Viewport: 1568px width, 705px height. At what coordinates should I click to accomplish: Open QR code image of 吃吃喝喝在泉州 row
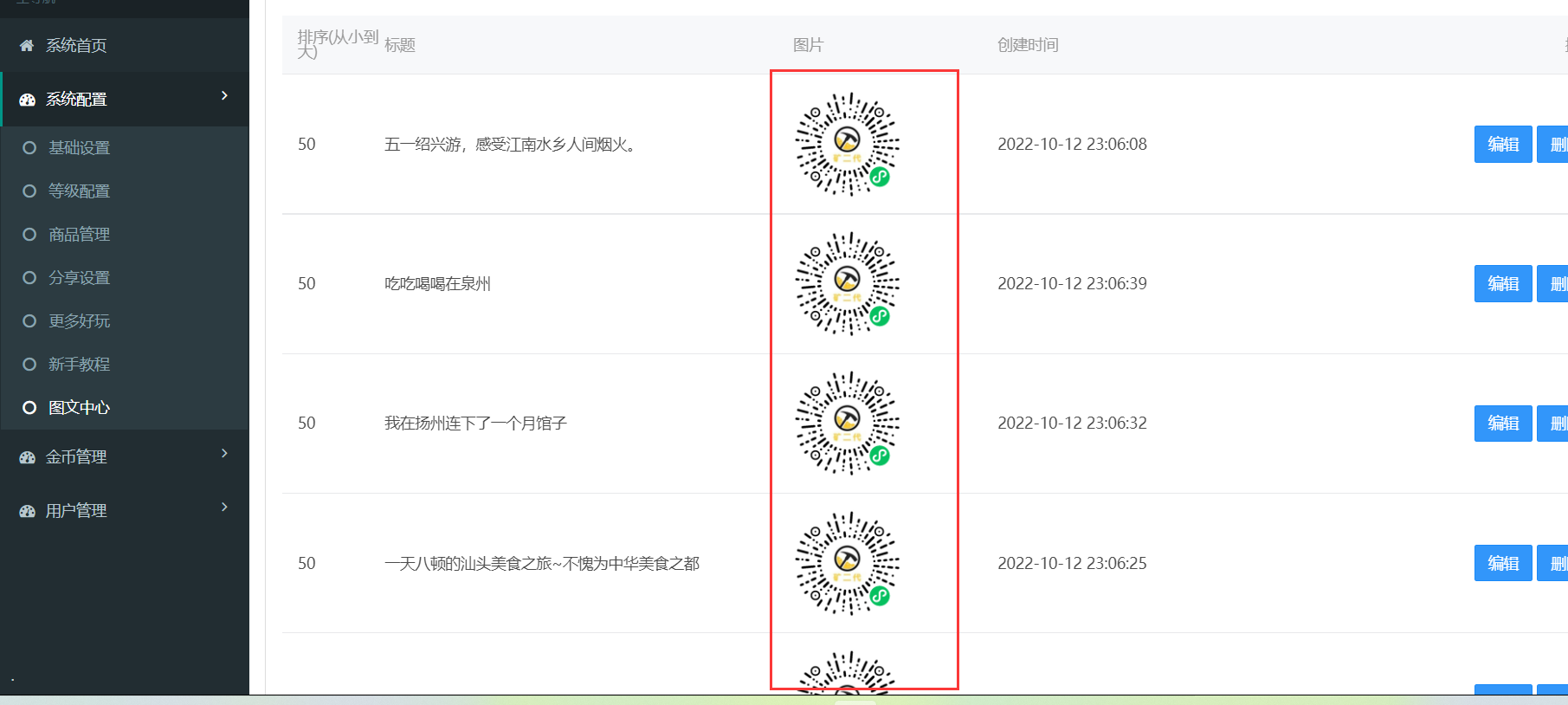848,283
